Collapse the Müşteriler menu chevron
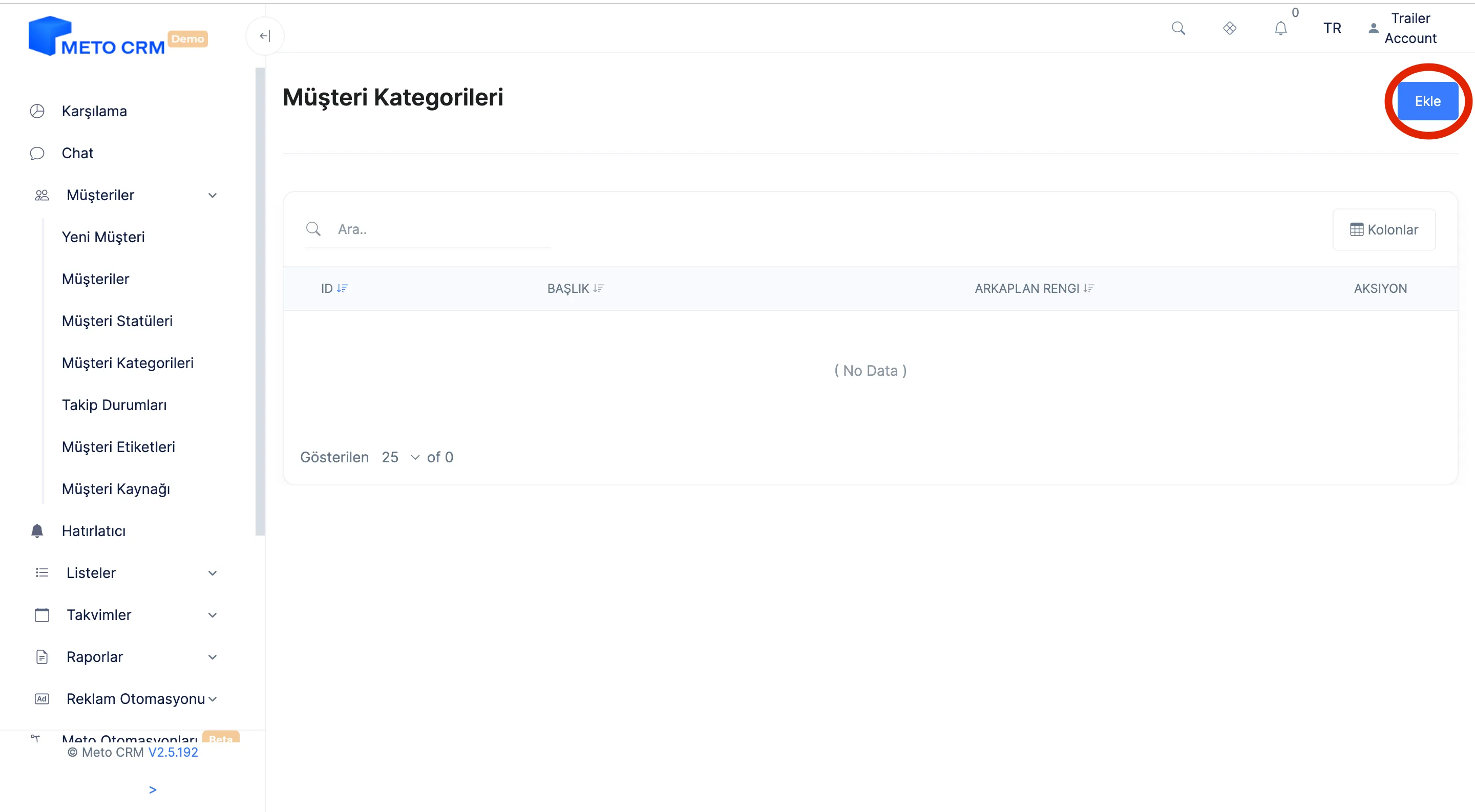Screen dimensions: 1475x812 point(213,195)
